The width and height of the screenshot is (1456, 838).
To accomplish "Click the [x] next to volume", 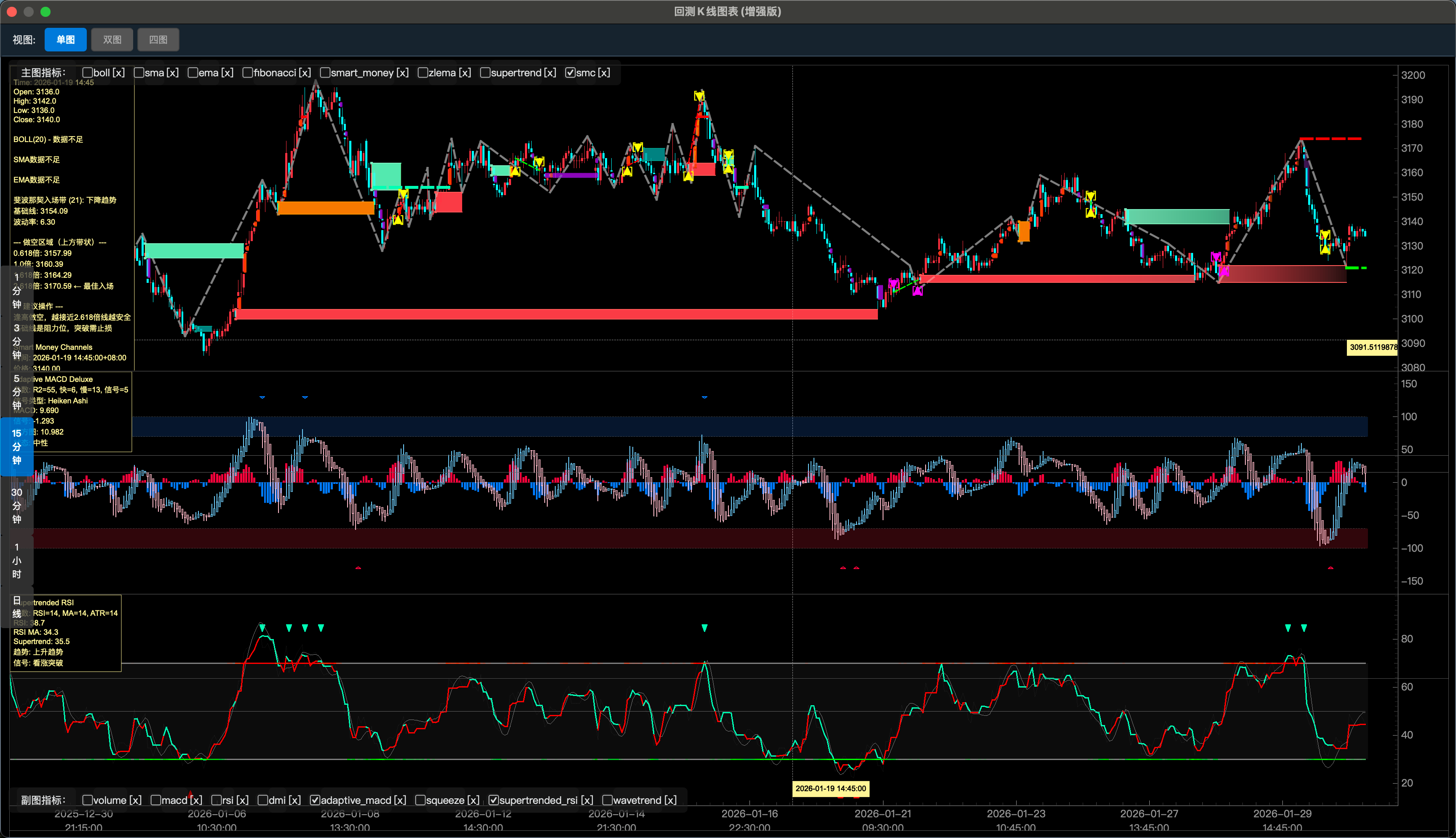I will pos(135,800).
